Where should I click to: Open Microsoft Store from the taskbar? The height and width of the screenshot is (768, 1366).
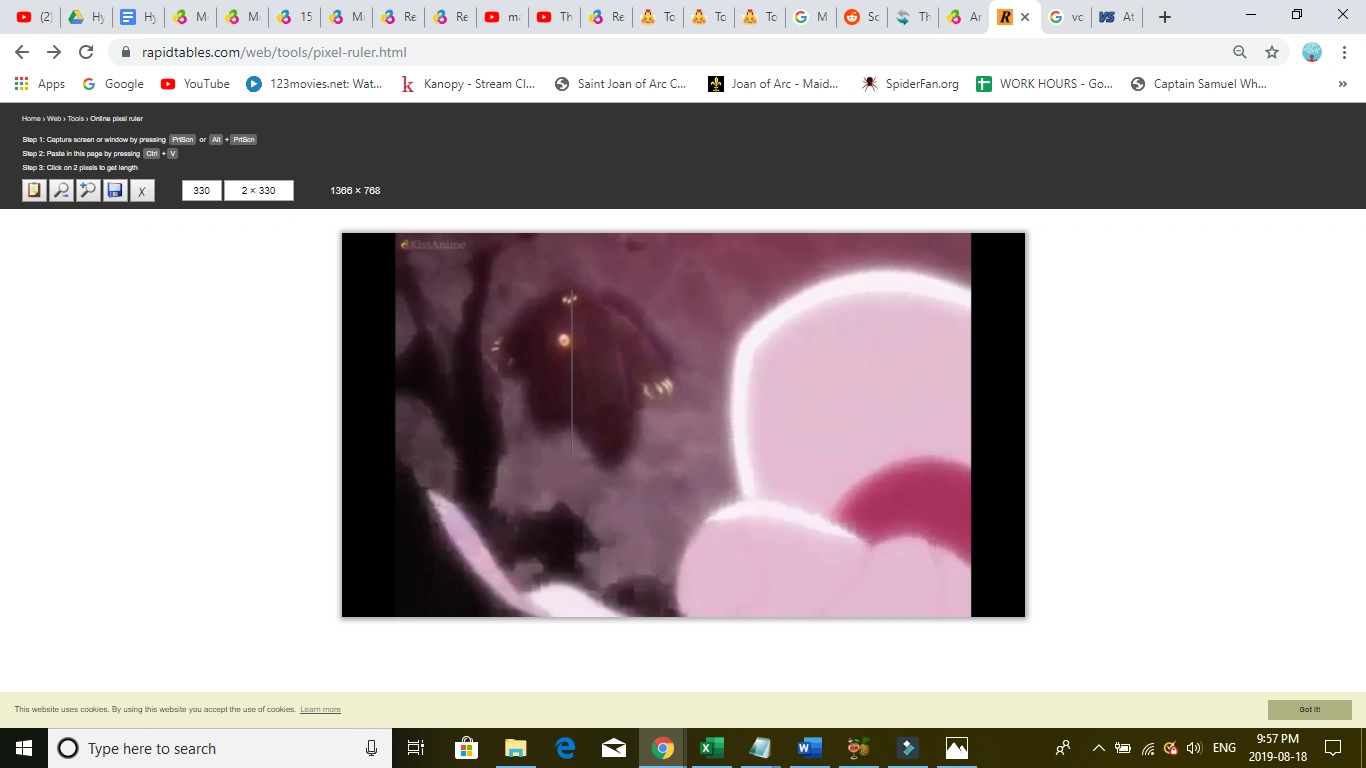(x=466, y=748)
